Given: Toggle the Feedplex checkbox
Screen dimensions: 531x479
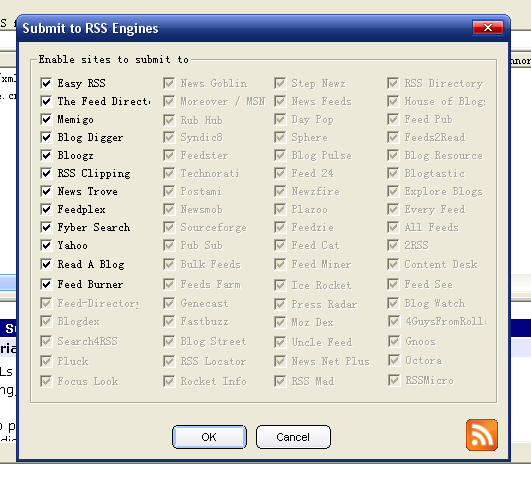Looking at the screenshot, I should point(46,209).
